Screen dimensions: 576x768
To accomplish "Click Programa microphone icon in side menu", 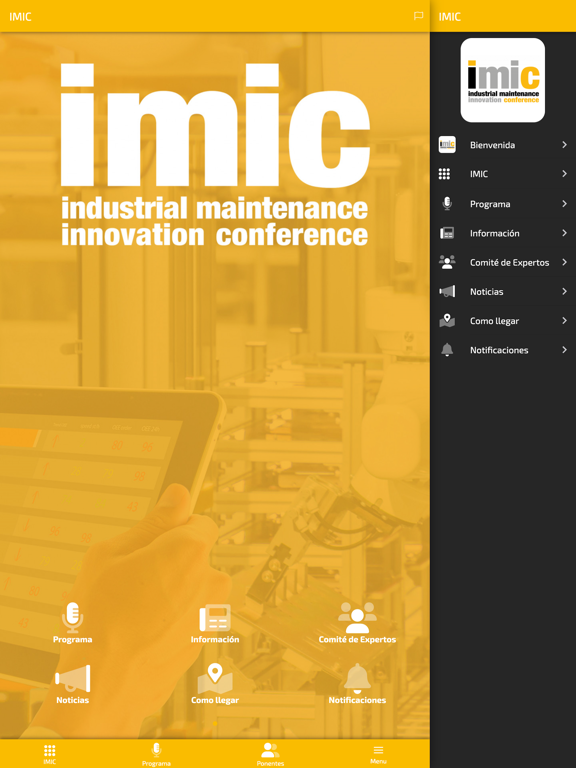I will (447, 203).
